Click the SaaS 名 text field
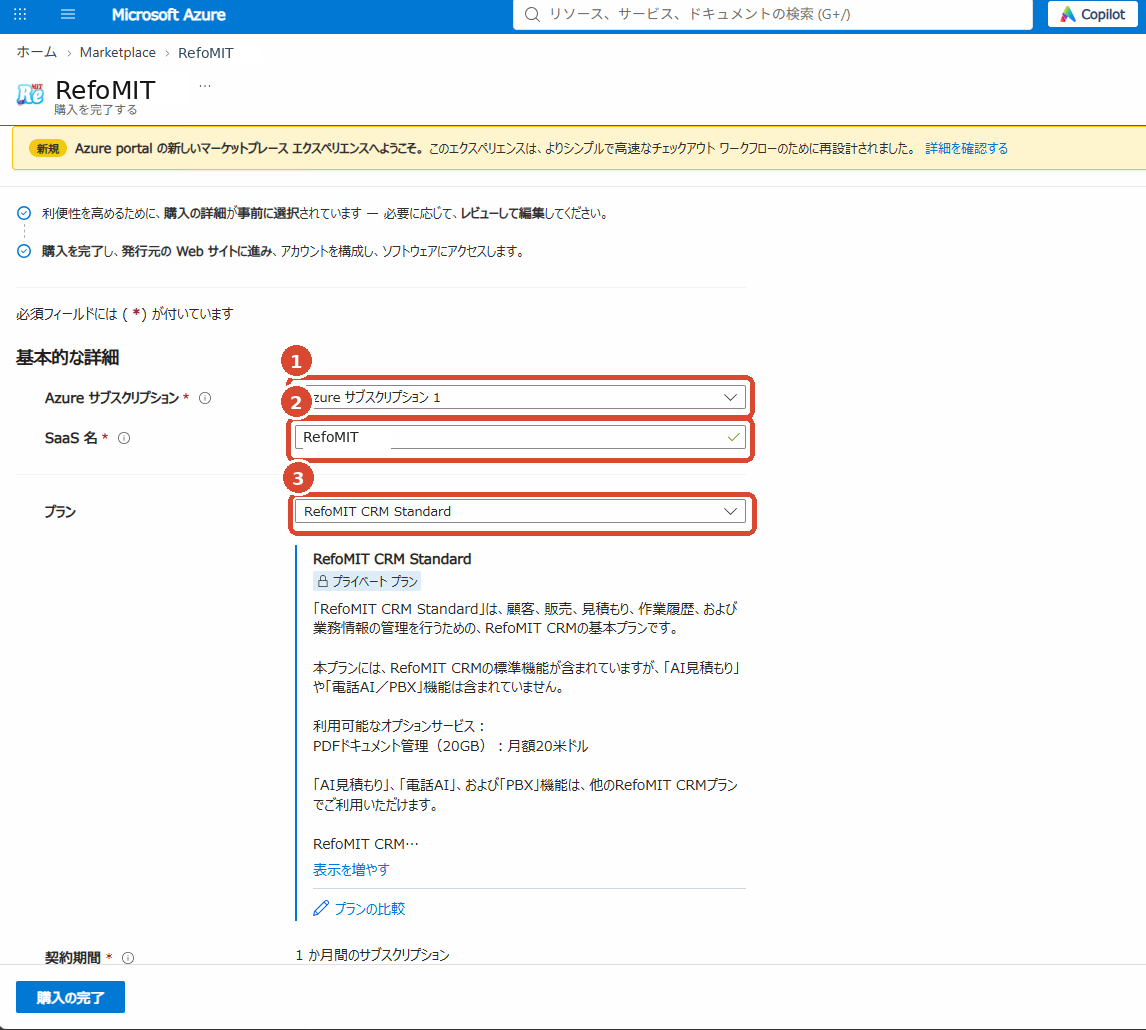Screen dimensions: 1146x1030 [520, 437]
